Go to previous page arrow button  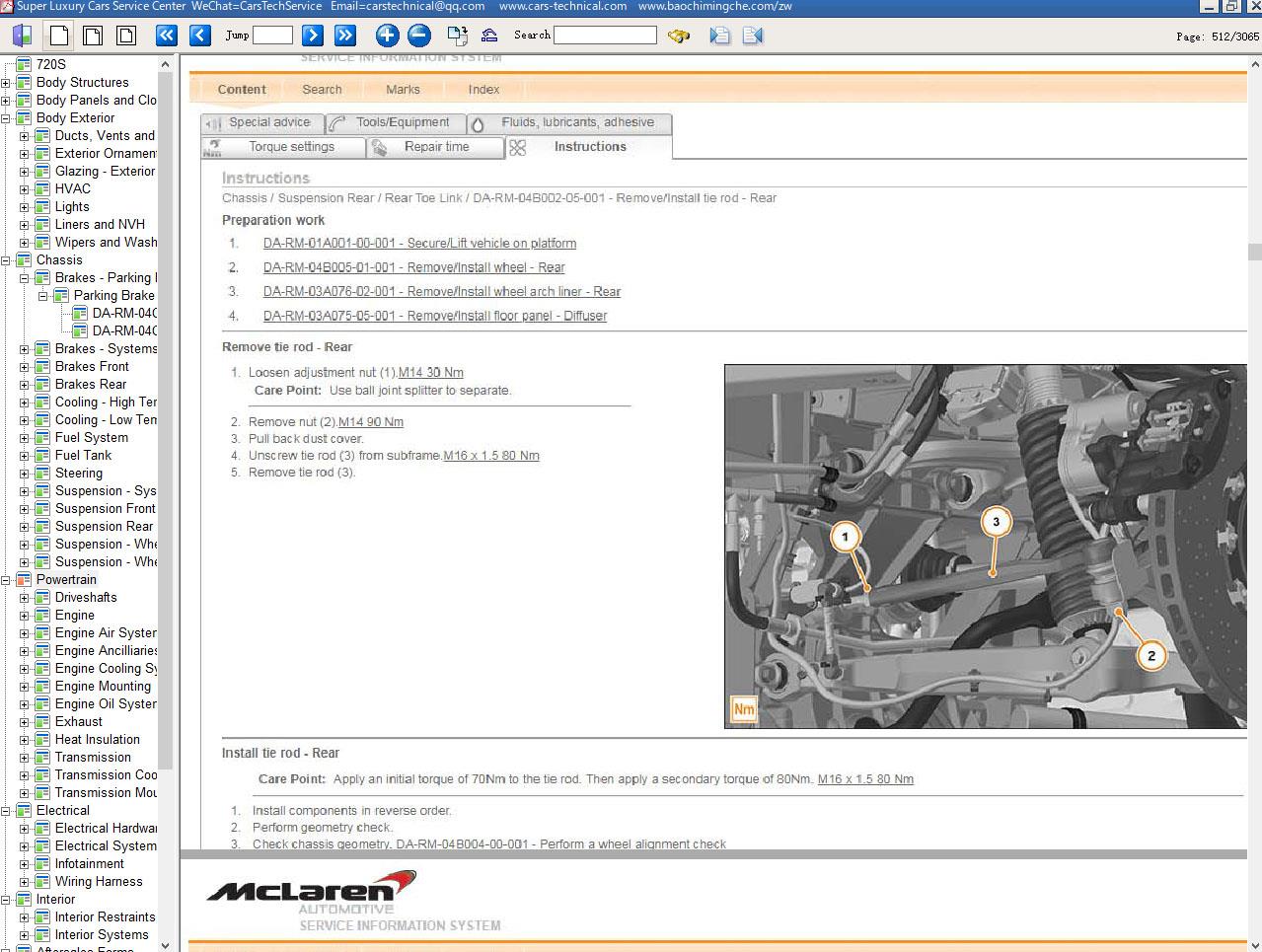pos(200,36)
